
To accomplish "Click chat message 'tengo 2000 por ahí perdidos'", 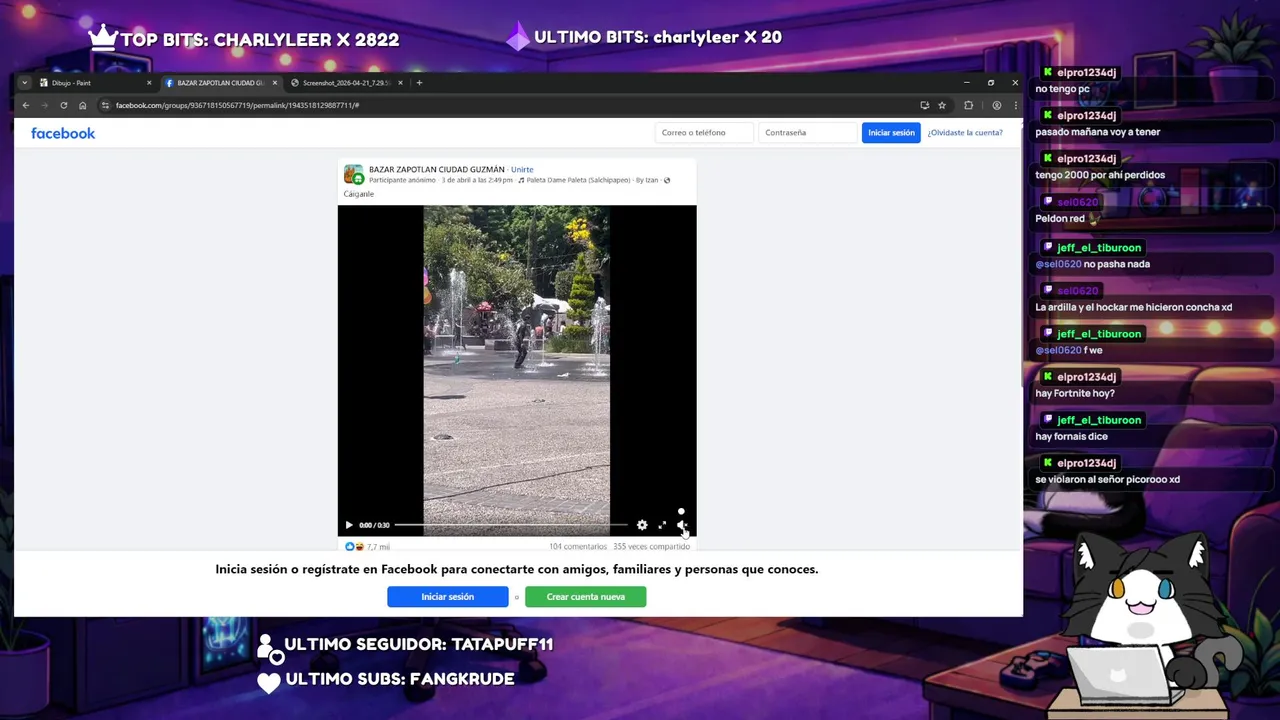I will pyautogui.click(x=1100, y=175).
